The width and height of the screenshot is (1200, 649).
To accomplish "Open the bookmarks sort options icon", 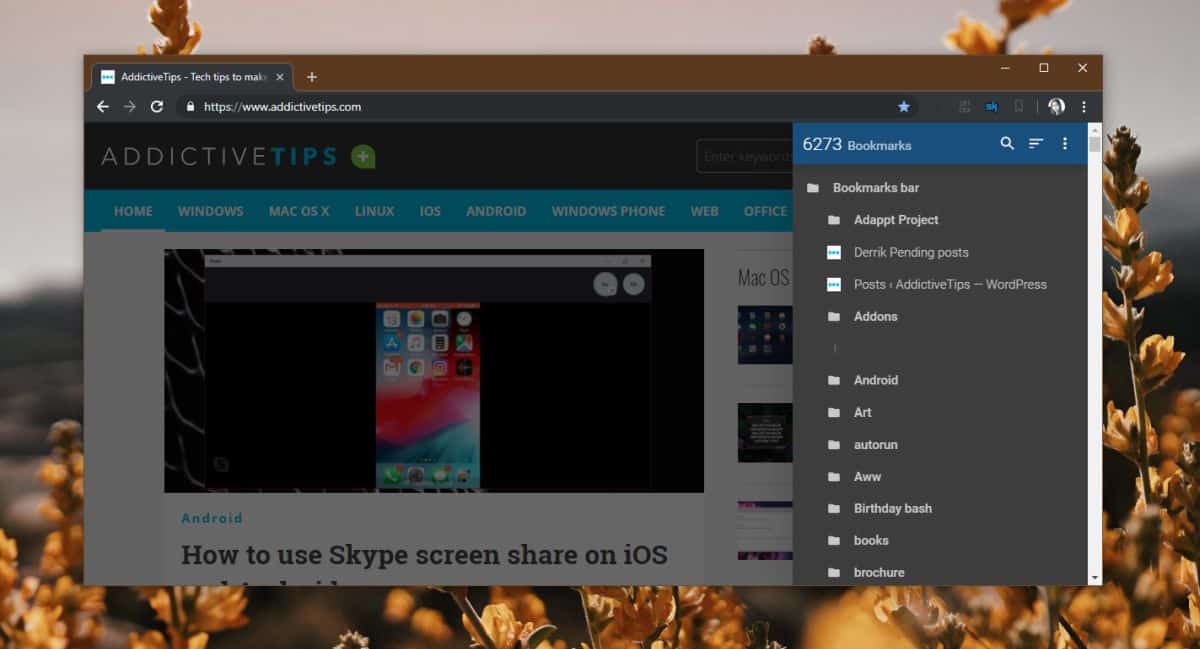I will coord(1036,144).
